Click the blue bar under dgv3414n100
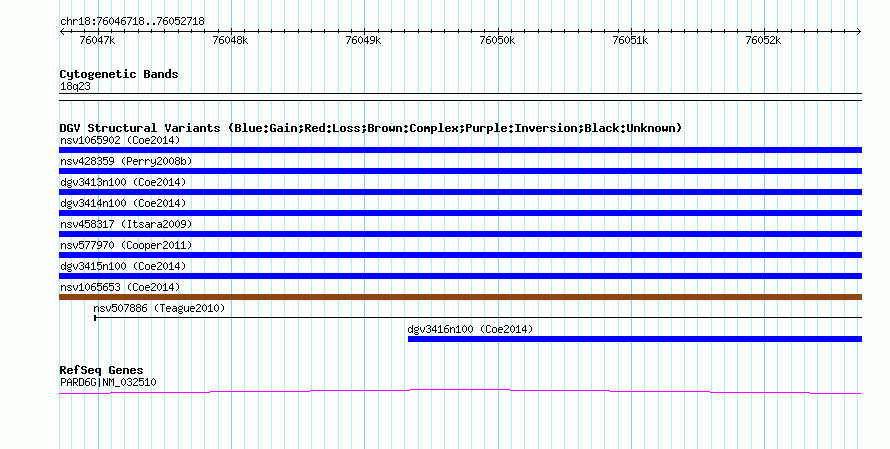The width and height of the screenshot is (890, 449). (460, 213)
